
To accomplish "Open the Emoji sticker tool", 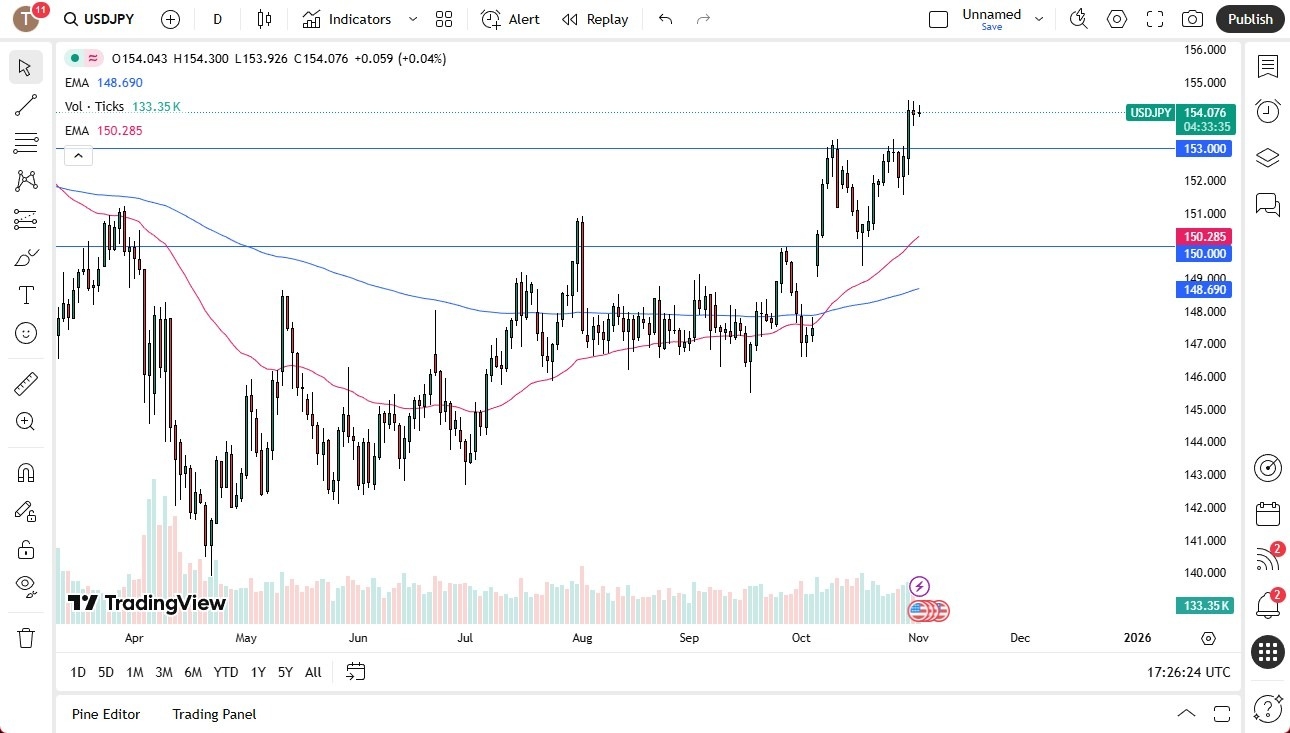I will coord(25,333).
